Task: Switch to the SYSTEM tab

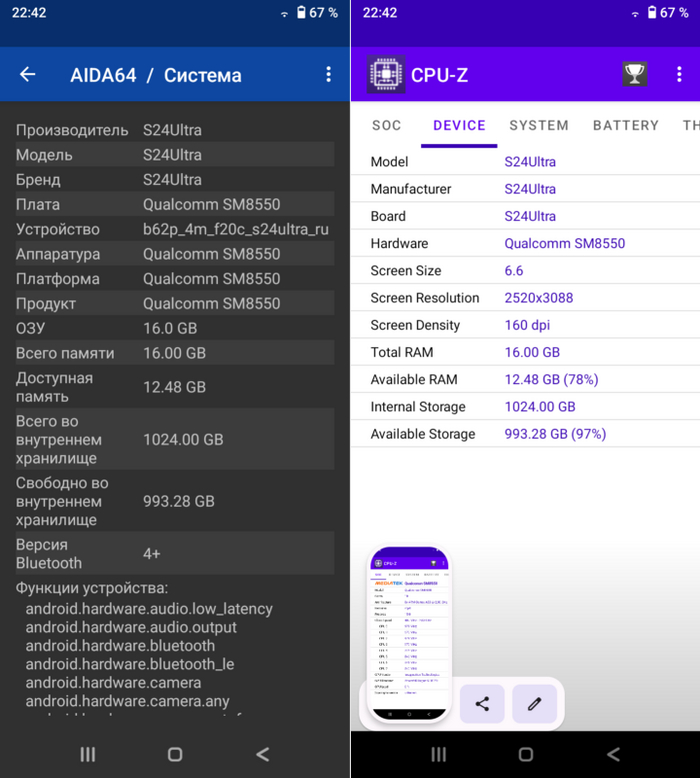Action: 538,126
